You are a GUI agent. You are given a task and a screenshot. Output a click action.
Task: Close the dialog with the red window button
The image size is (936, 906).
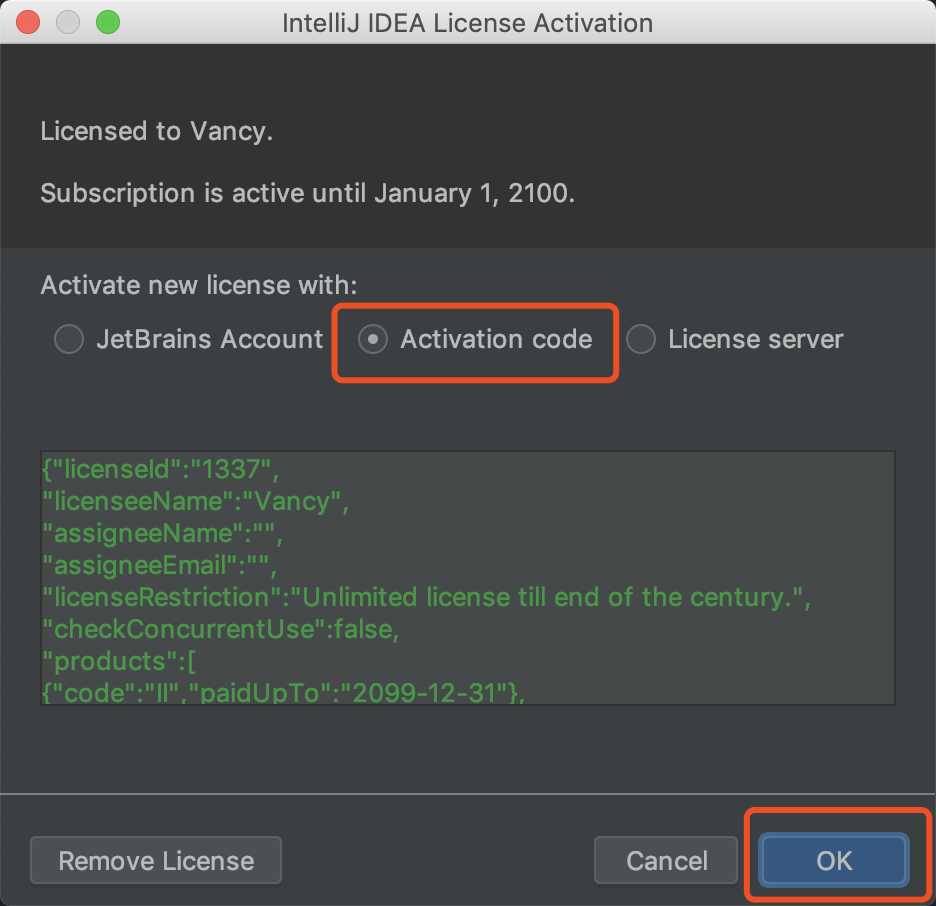click(x=28, y=22)
